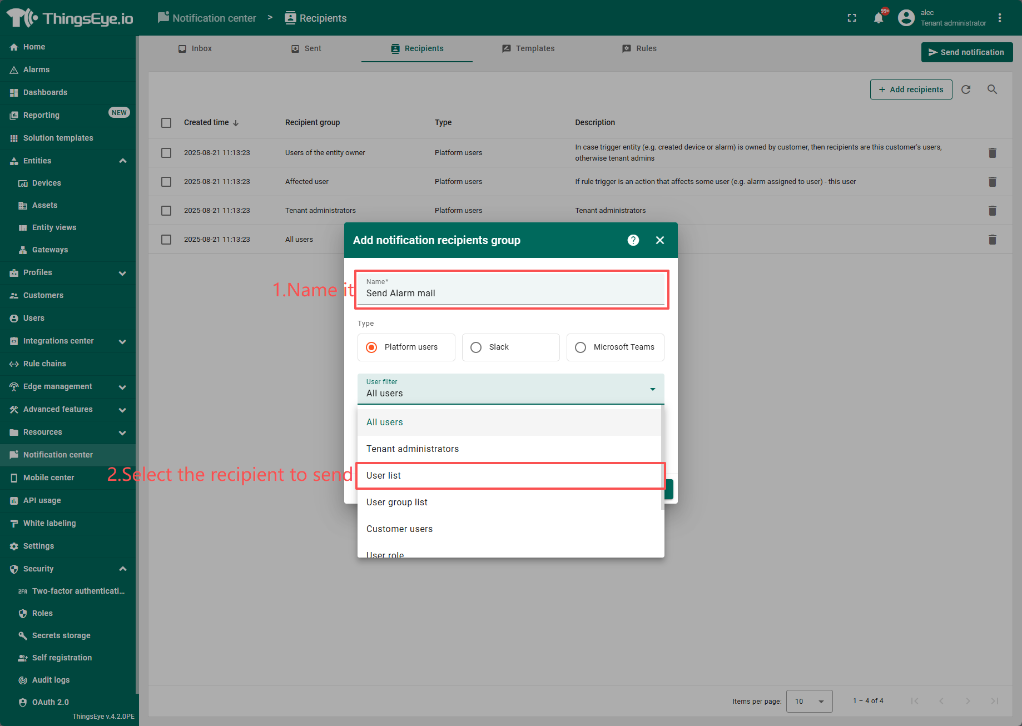Open the user account menu icon

[x=906, y=18]
